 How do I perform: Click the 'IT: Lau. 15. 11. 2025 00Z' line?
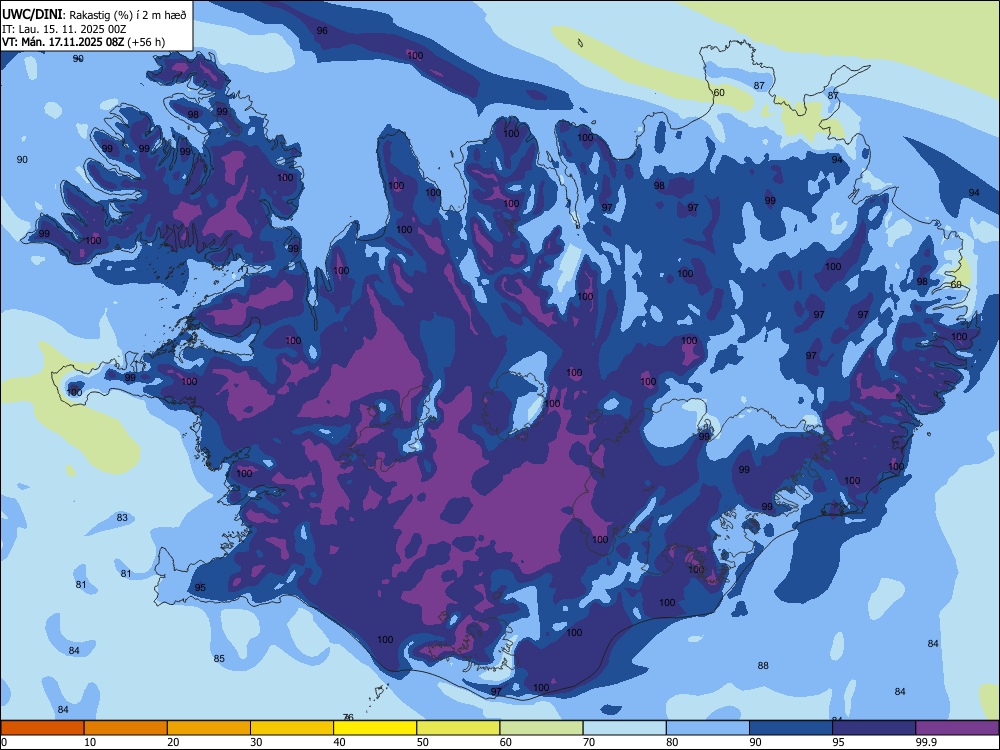pyautogui.click(x=64, y=29)
